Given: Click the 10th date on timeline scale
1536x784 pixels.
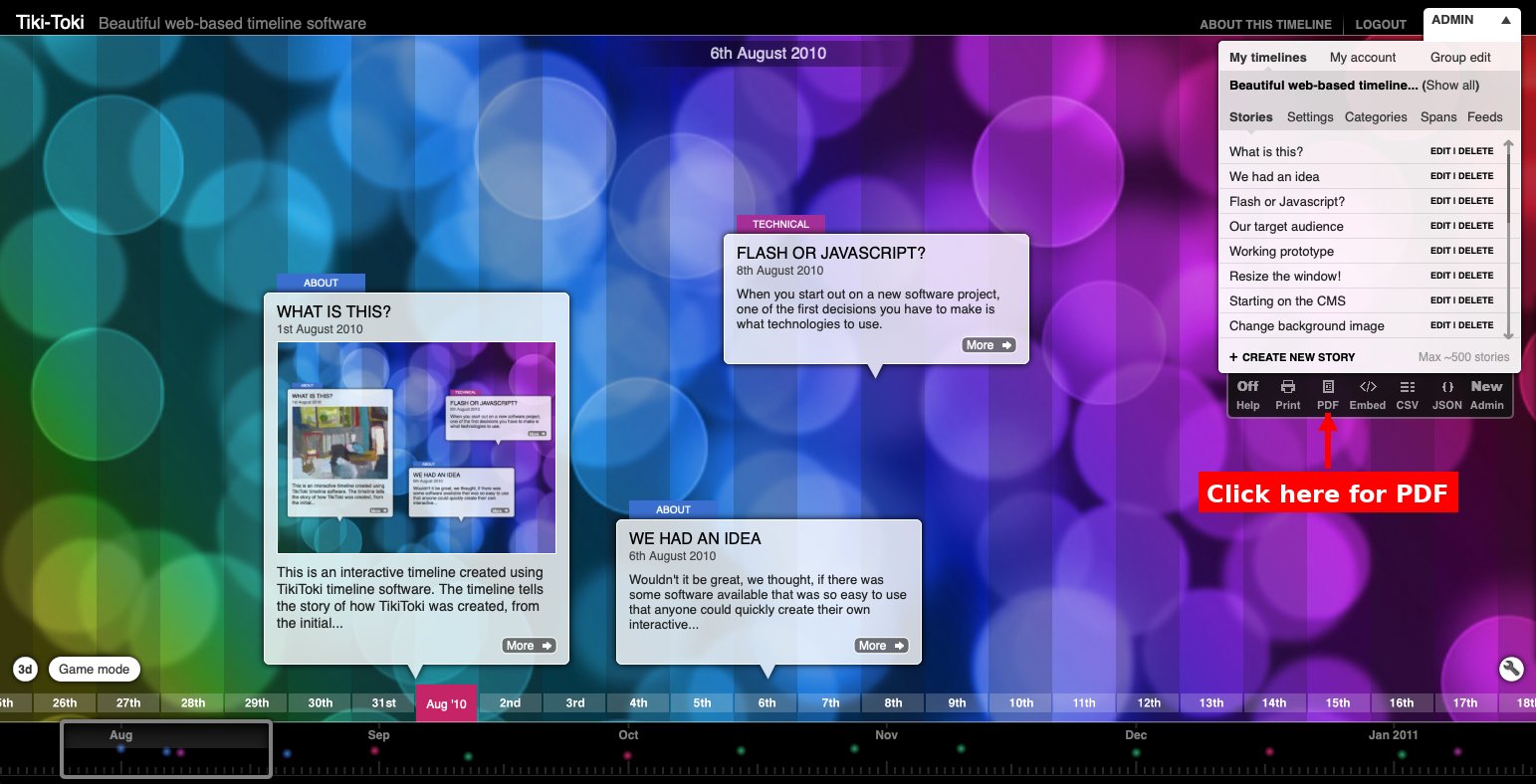Looking at the screenshot, I should pos(1021,703).
